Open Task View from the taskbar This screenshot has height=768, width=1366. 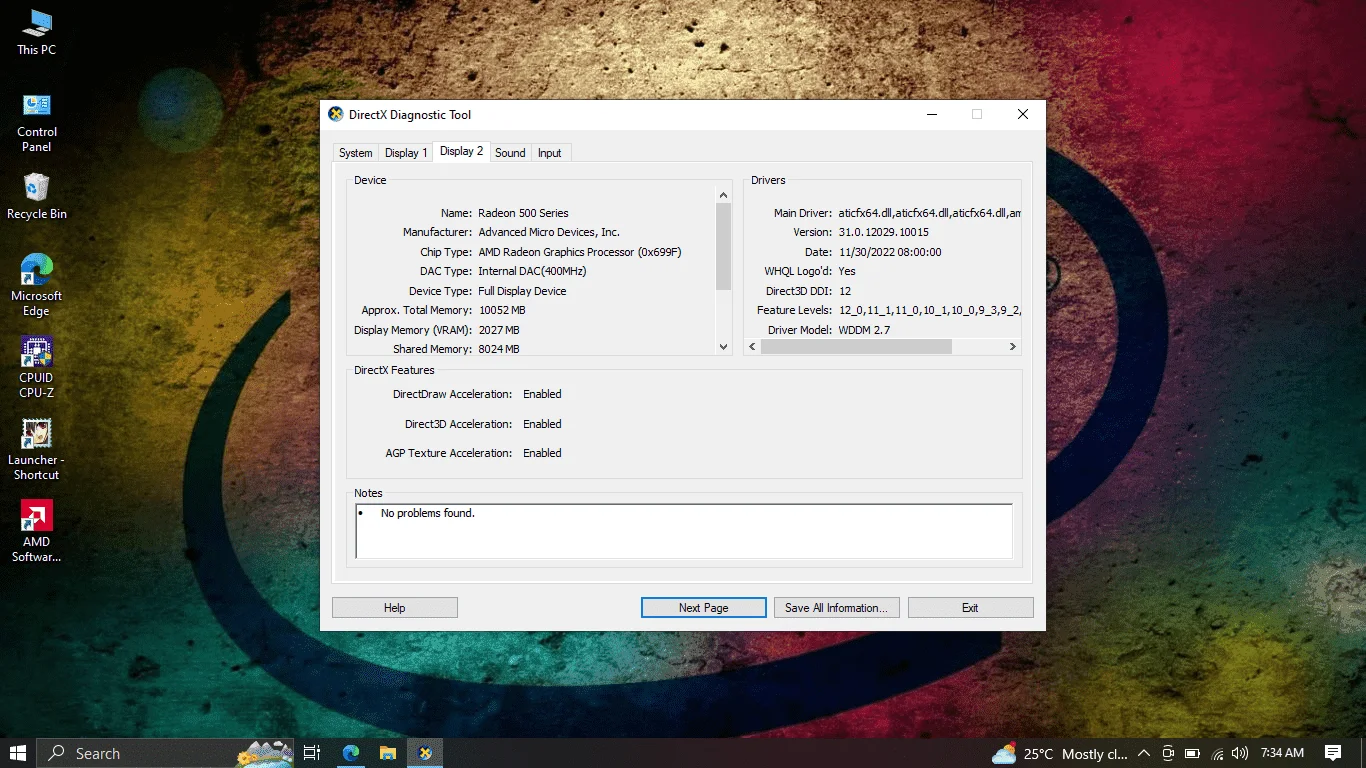coord(312,753)
